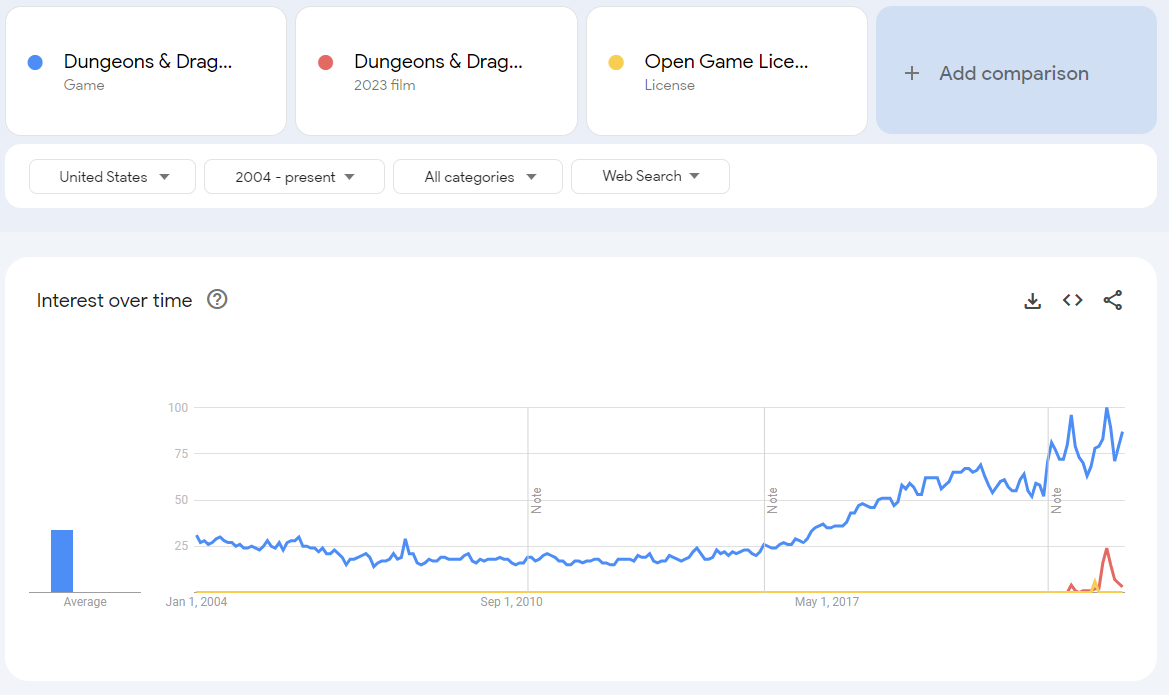Click the yellow dot for Open Game License

click(x=616, y=63)
